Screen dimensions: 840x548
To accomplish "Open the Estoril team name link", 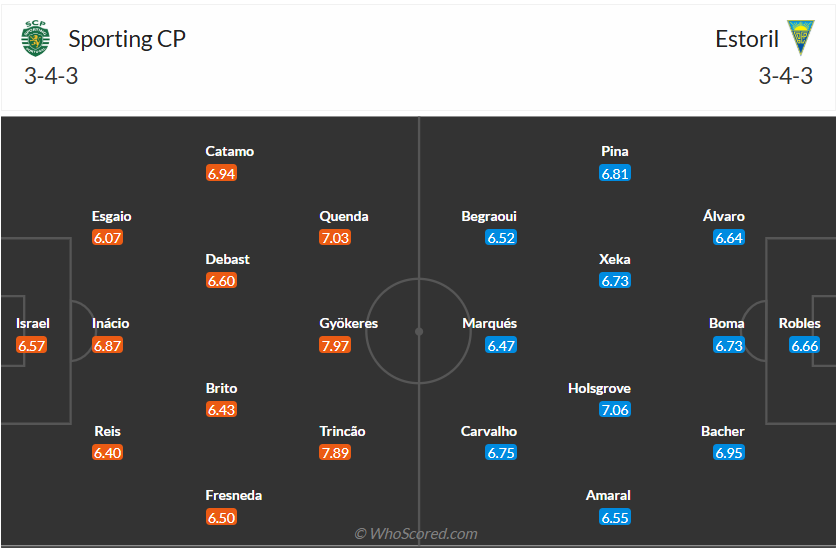I will click(x=747, y=39).
